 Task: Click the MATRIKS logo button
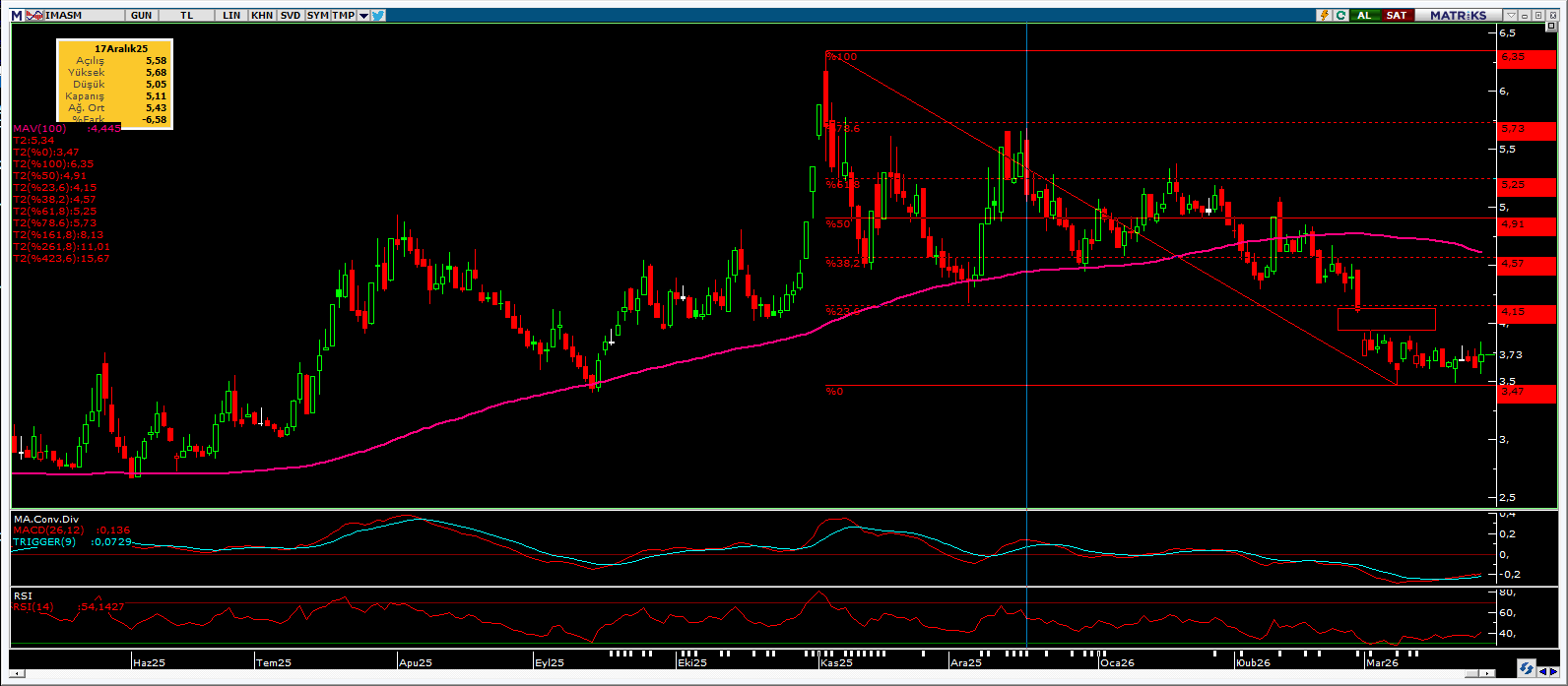tap(1459, 16)
